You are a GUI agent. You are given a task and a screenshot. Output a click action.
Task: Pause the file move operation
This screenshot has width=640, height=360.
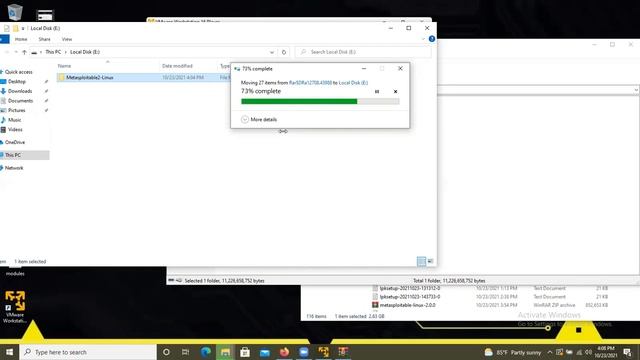coord(377,91)
